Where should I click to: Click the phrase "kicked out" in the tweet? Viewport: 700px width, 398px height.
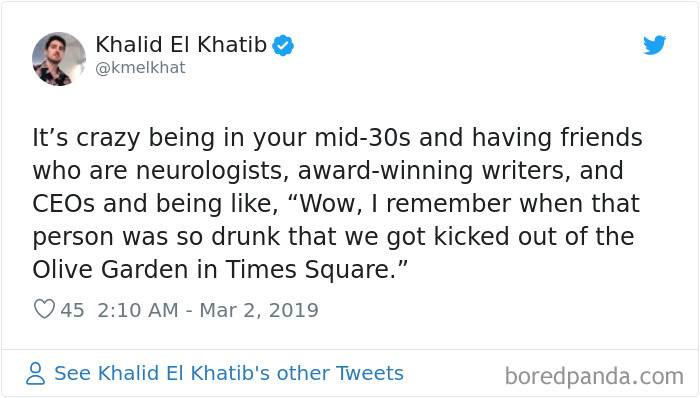(x=471, y=236)
